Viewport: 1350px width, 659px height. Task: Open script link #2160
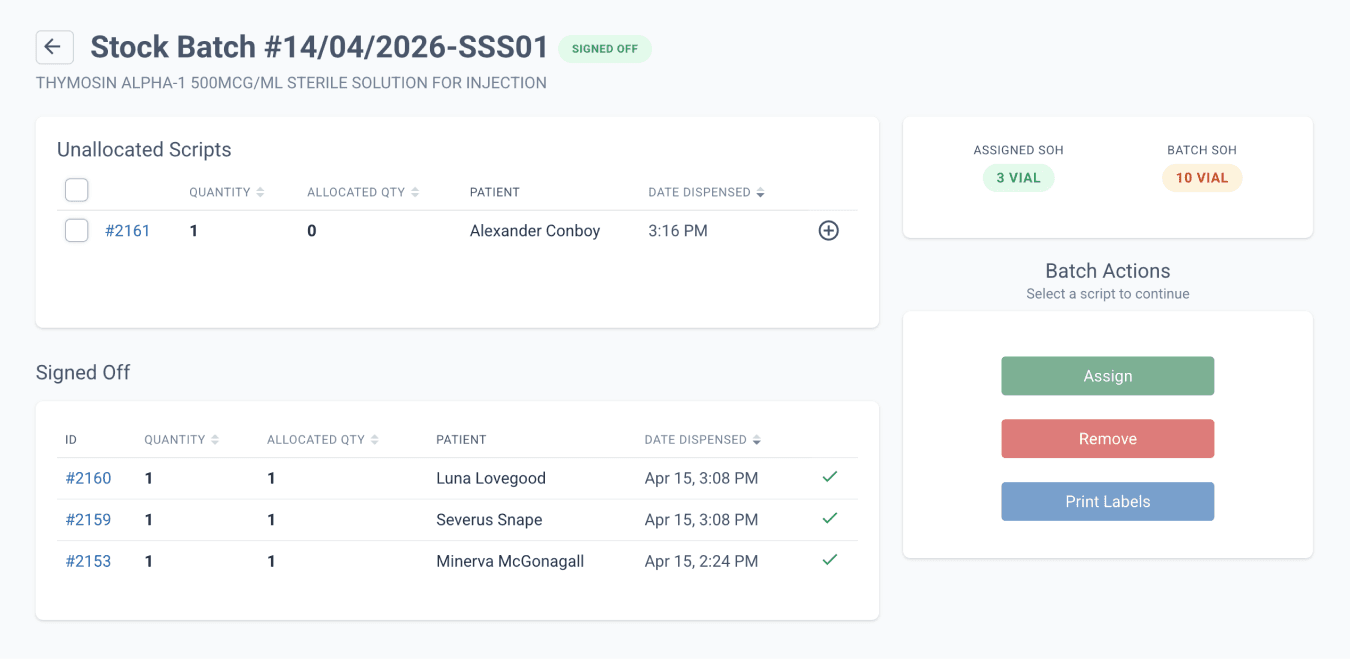[x=88, y=479]
